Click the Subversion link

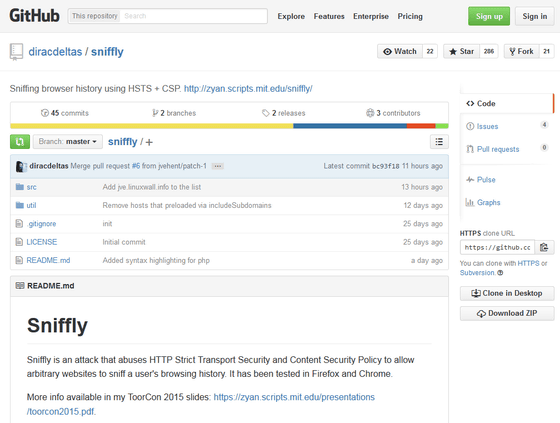[477, 273]
